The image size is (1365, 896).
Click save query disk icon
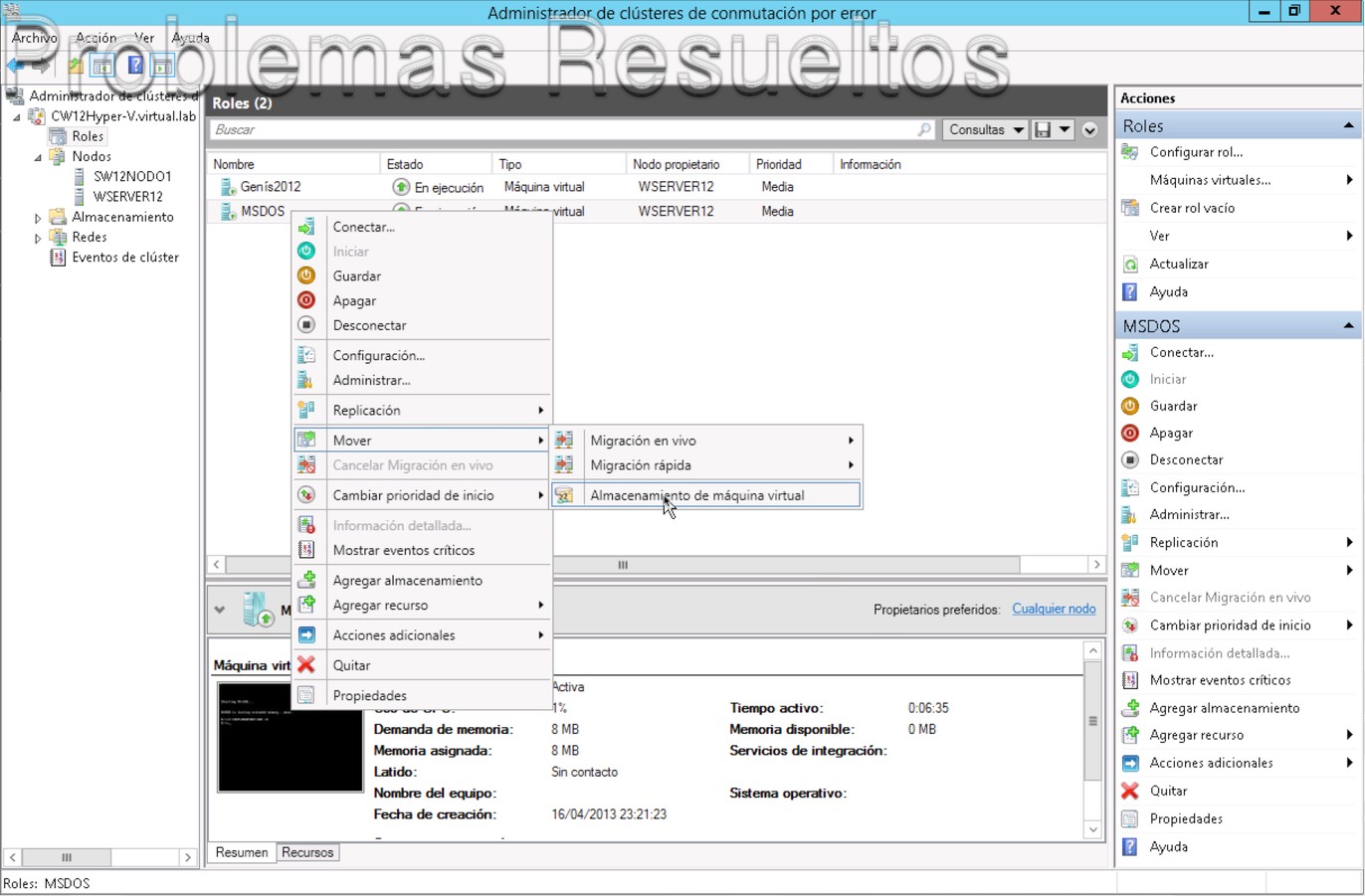(1043, 129)
